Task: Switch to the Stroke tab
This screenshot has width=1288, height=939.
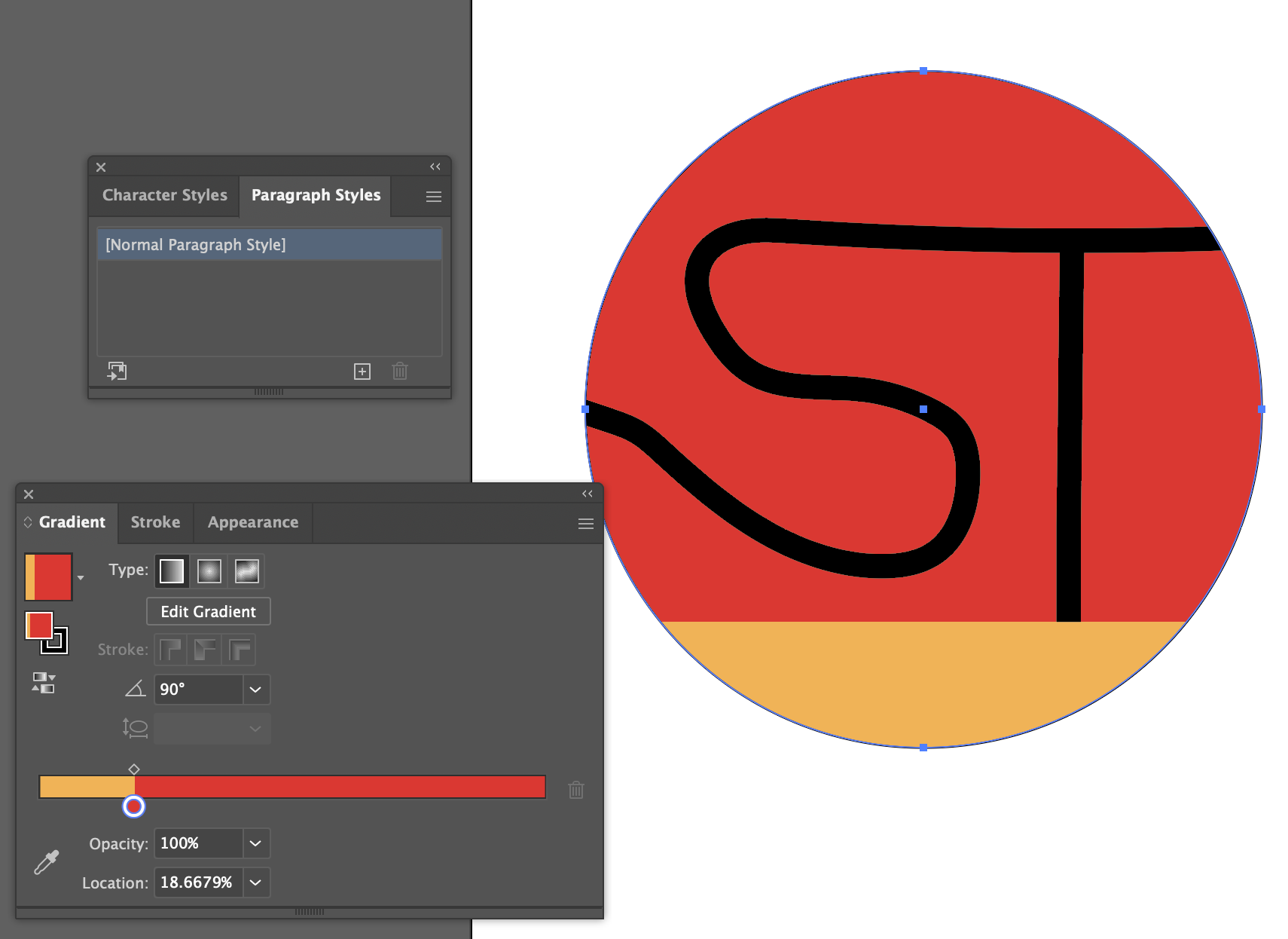Action: coord(155,522)
